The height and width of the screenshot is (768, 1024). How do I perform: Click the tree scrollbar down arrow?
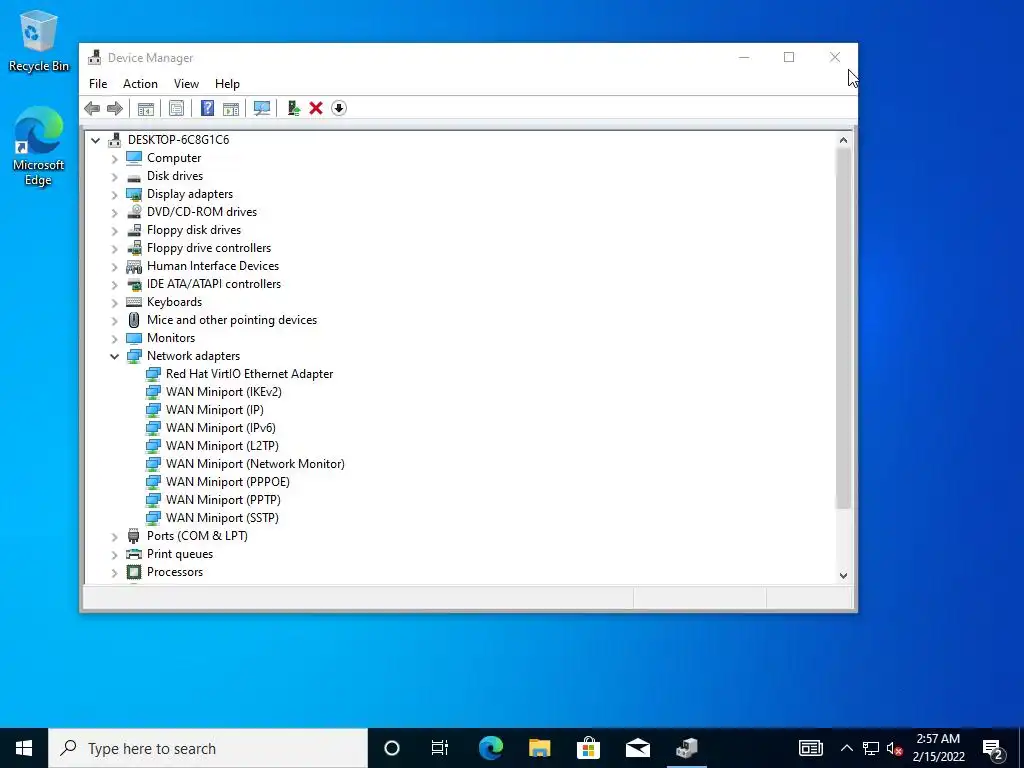coord(843,575)
